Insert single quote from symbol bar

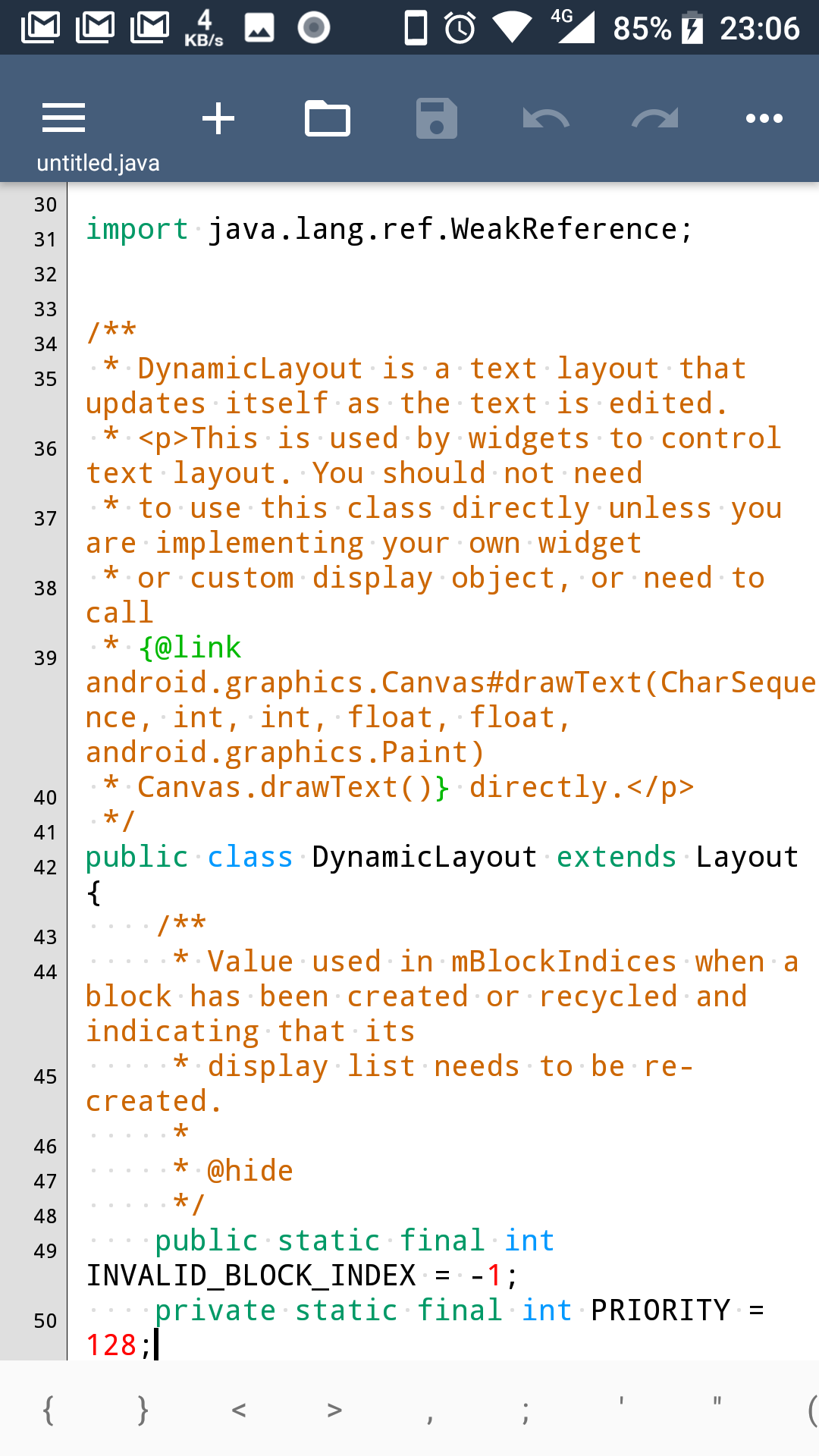coord(621,1401)
